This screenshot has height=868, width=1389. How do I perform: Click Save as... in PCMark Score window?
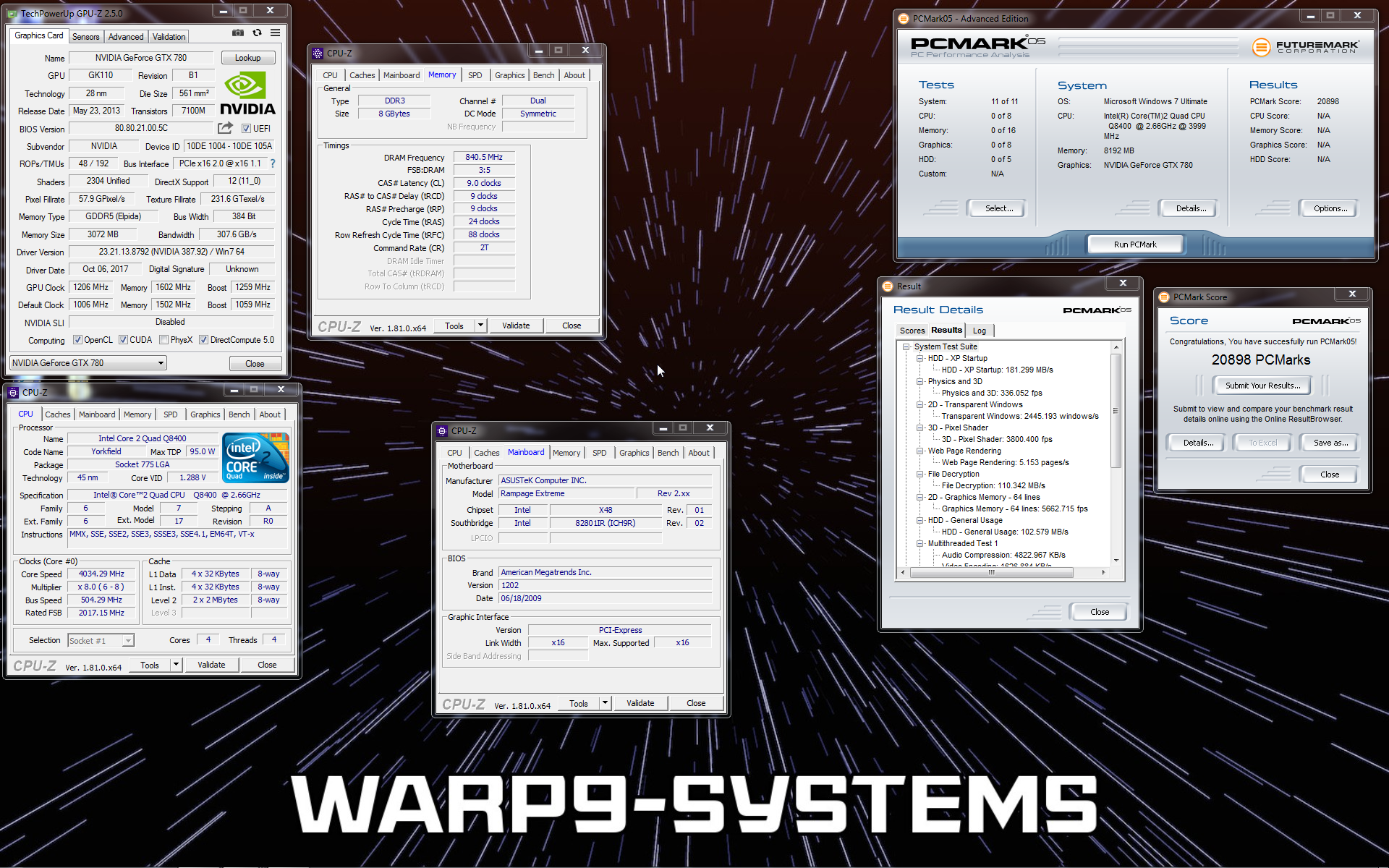pos(1330,443)
